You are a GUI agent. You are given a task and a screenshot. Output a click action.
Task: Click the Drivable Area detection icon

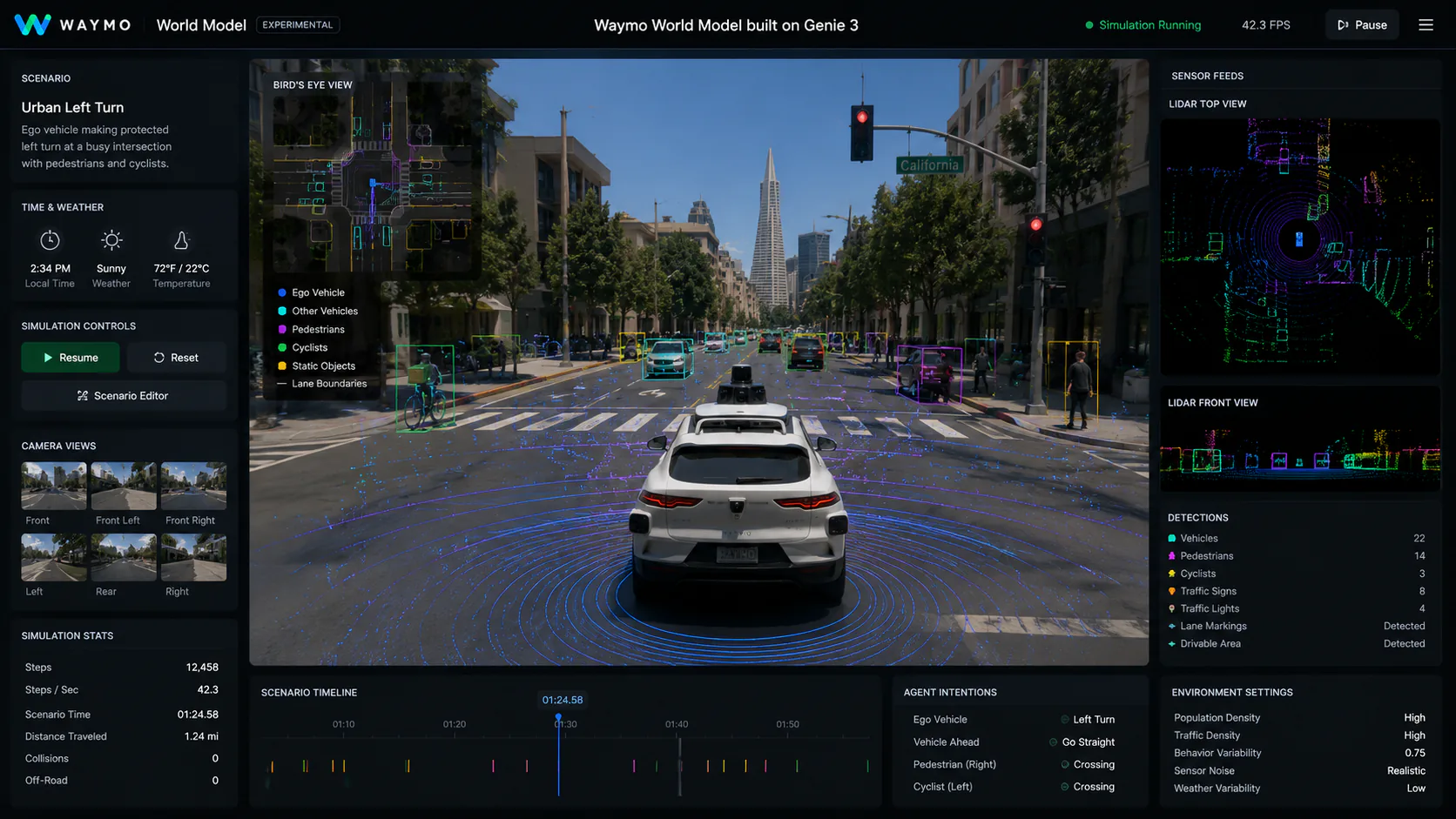(1171, 643)
